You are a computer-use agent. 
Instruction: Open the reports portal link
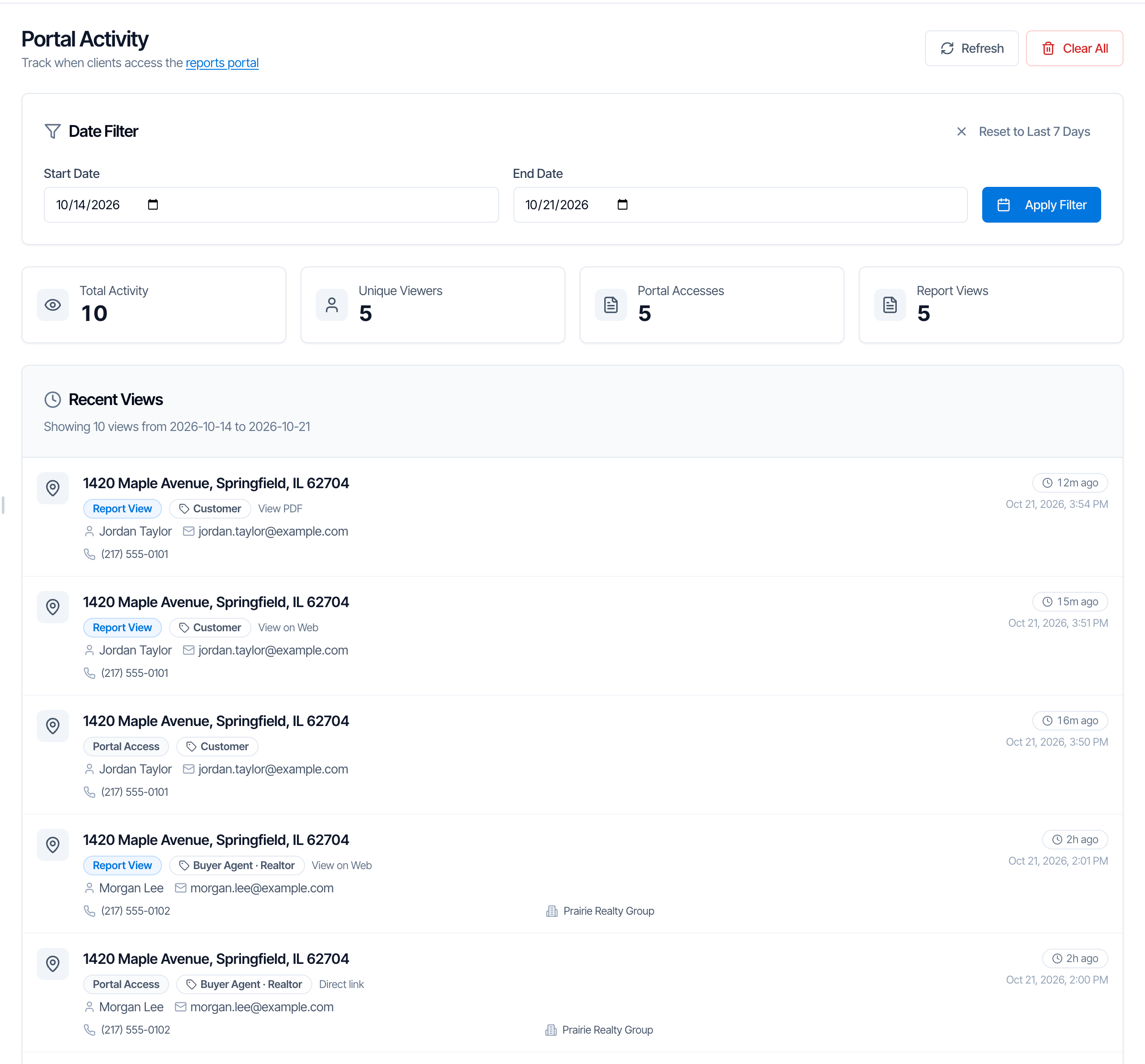[222, 63]
